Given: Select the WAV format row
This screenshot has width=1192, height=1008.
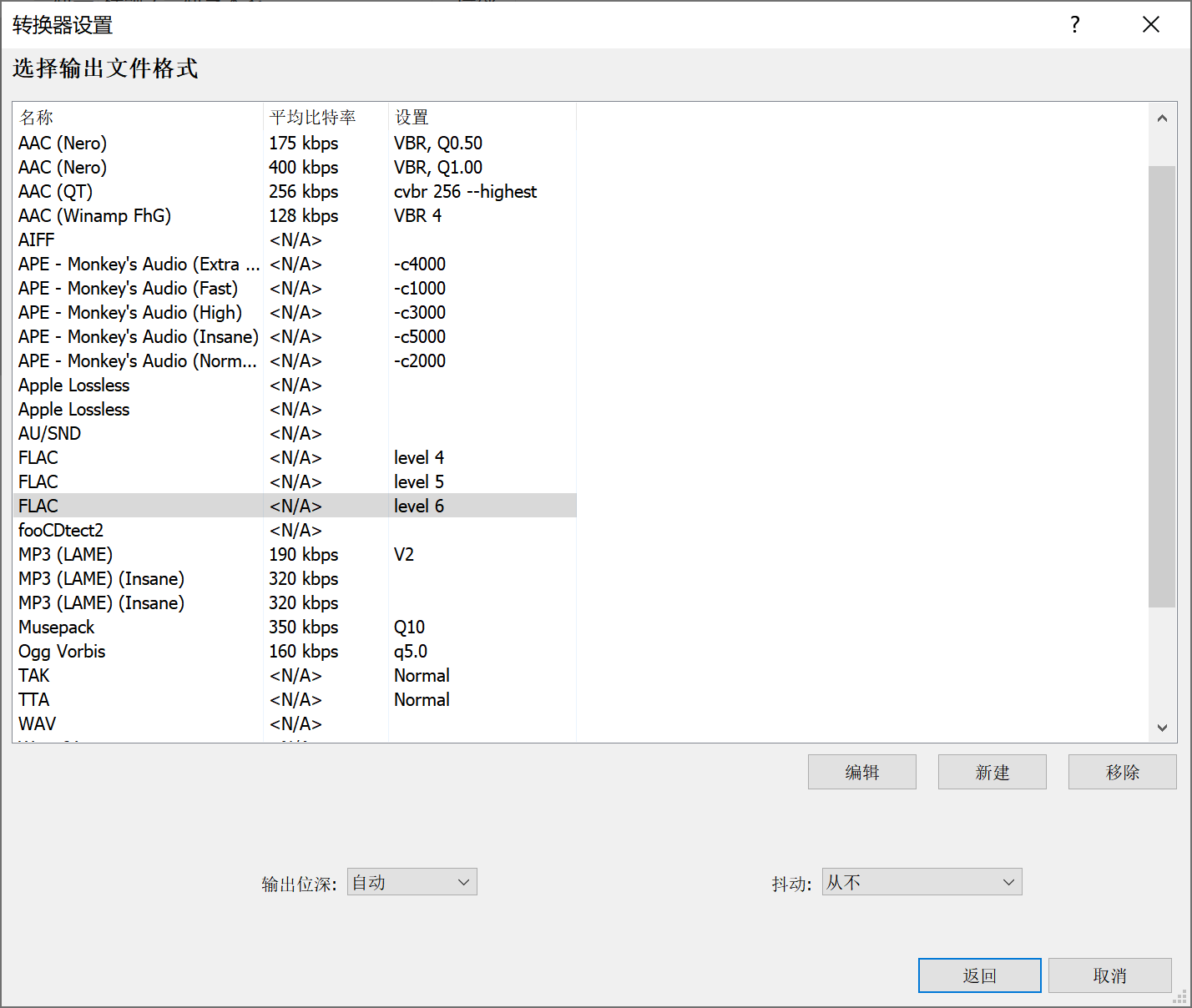Looking at the screenshot, I should pyautogui.click(x=295, y=723).
